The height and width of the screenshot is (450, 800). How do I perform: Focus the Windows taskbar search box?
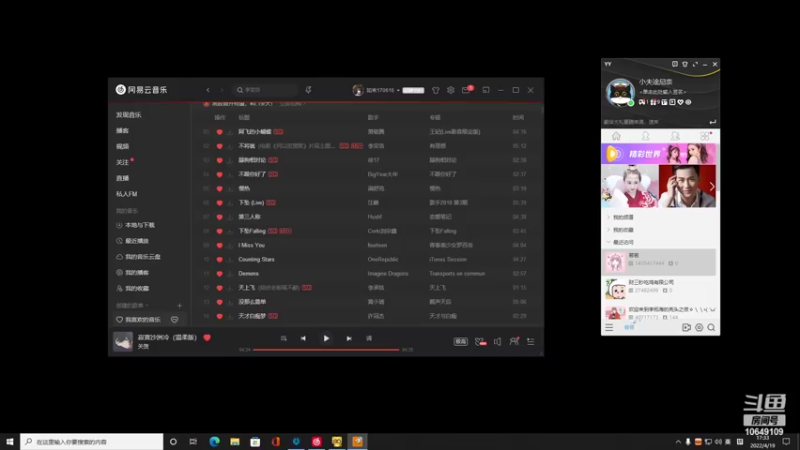coord(92,441)
